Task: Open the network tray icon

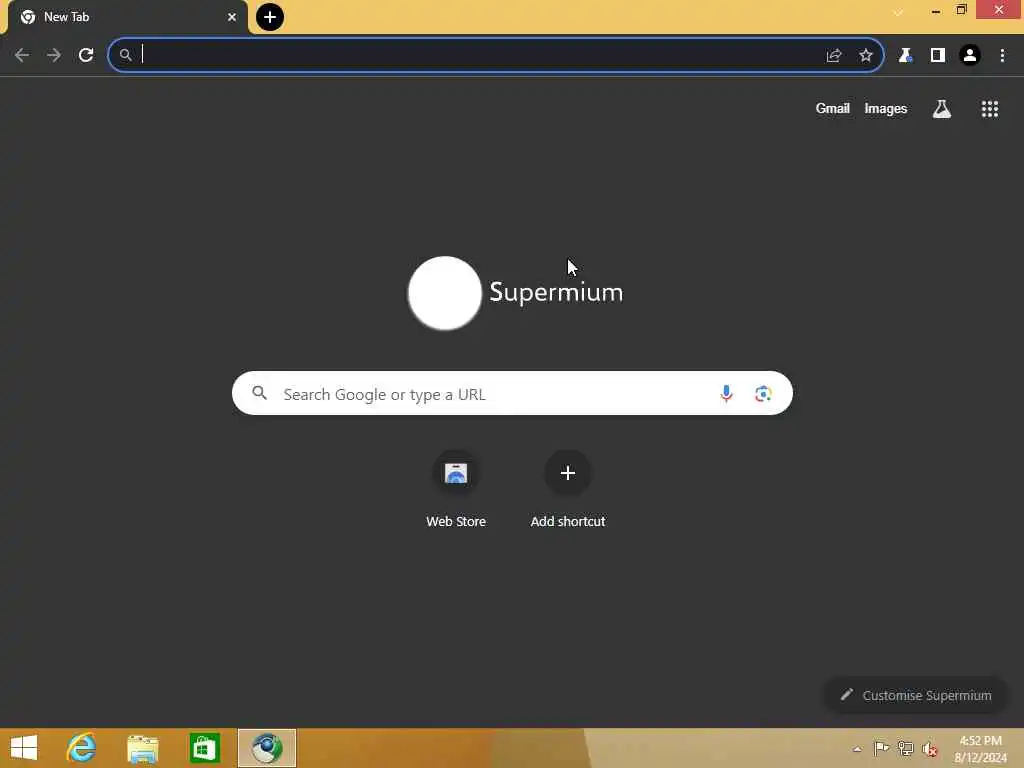Action: point(905,748)
